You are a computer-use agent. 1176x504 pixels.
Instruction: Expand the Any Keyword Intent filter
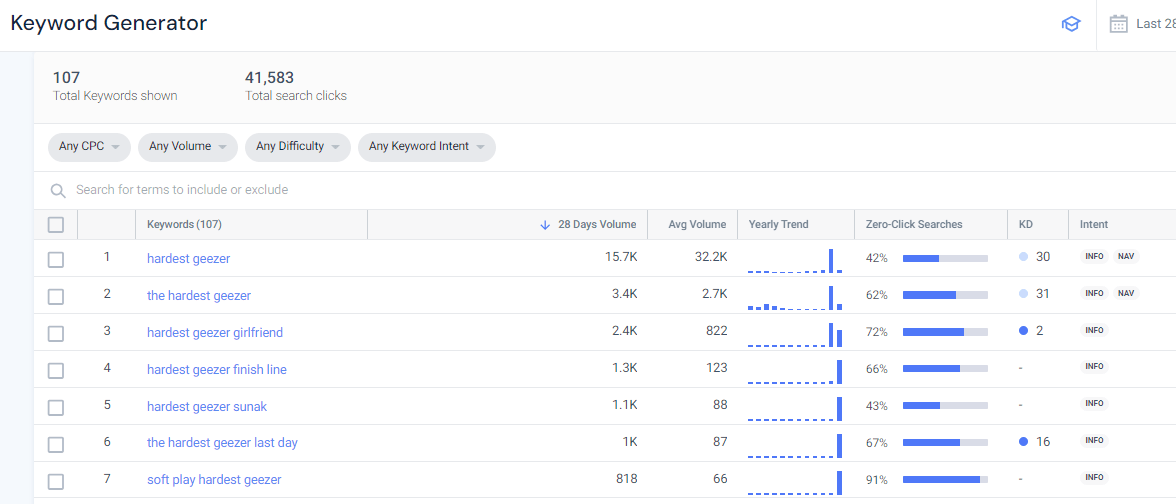[x=427, y=147]
